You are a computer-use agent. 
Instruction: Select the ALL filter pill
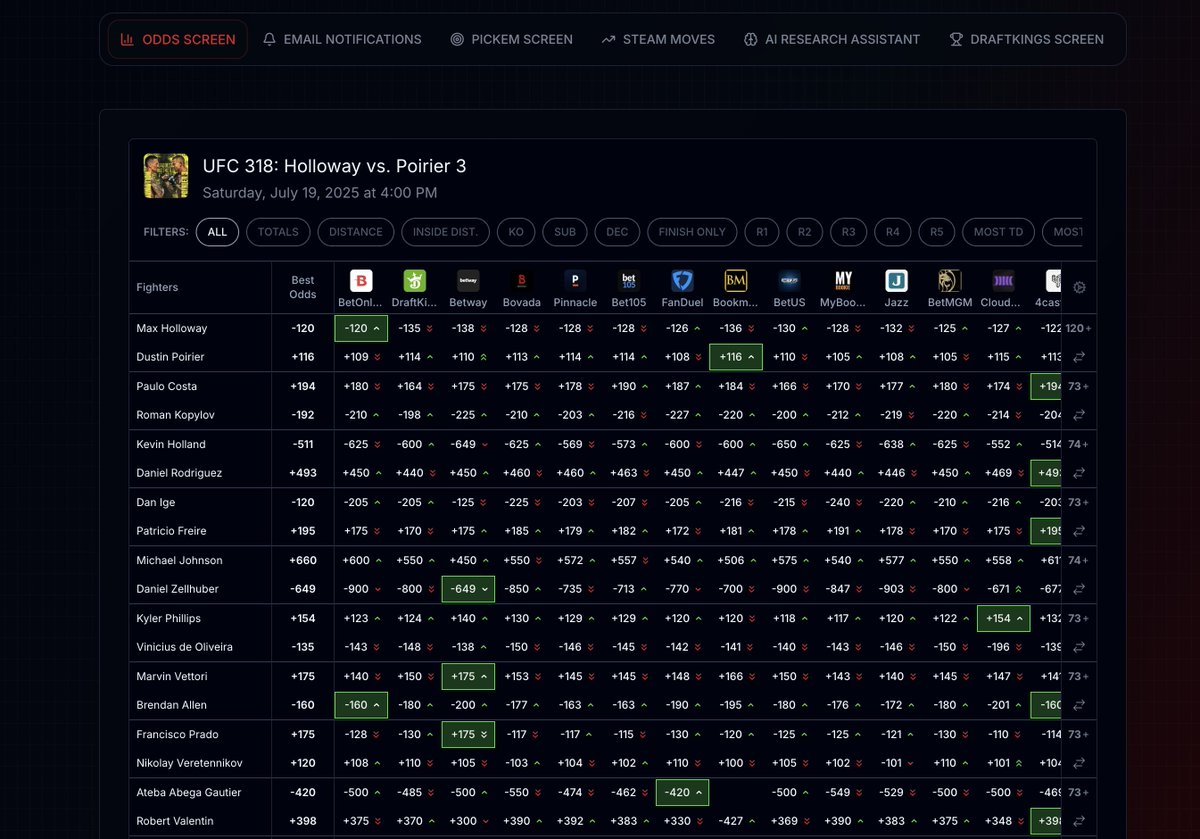pos(217,232)
